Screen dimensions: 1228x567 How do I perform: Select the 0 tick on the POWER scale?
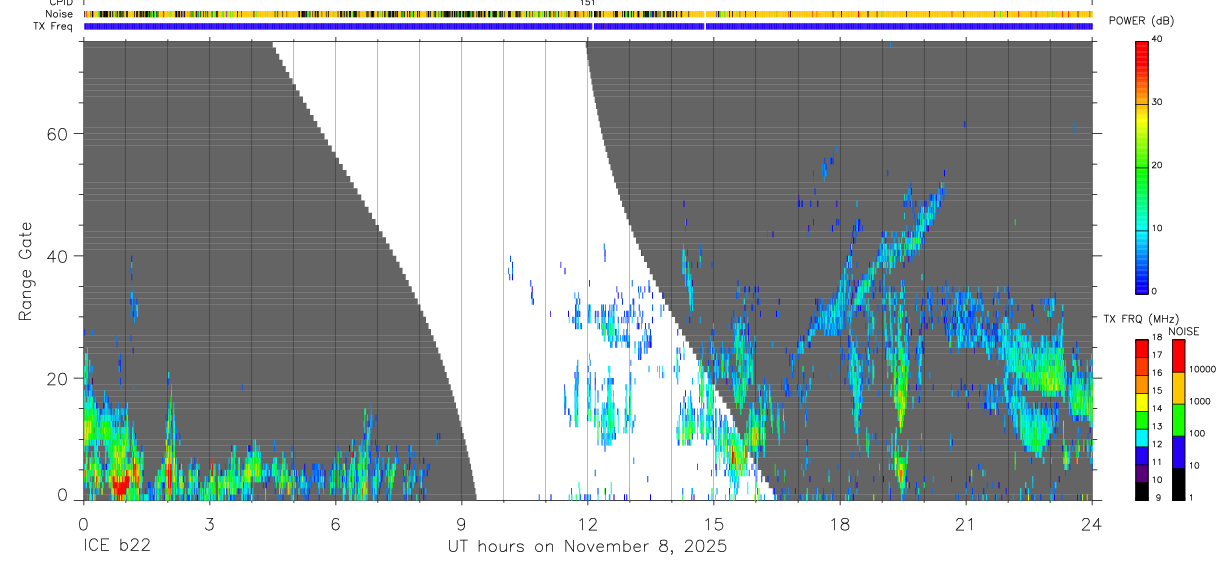1155,291
